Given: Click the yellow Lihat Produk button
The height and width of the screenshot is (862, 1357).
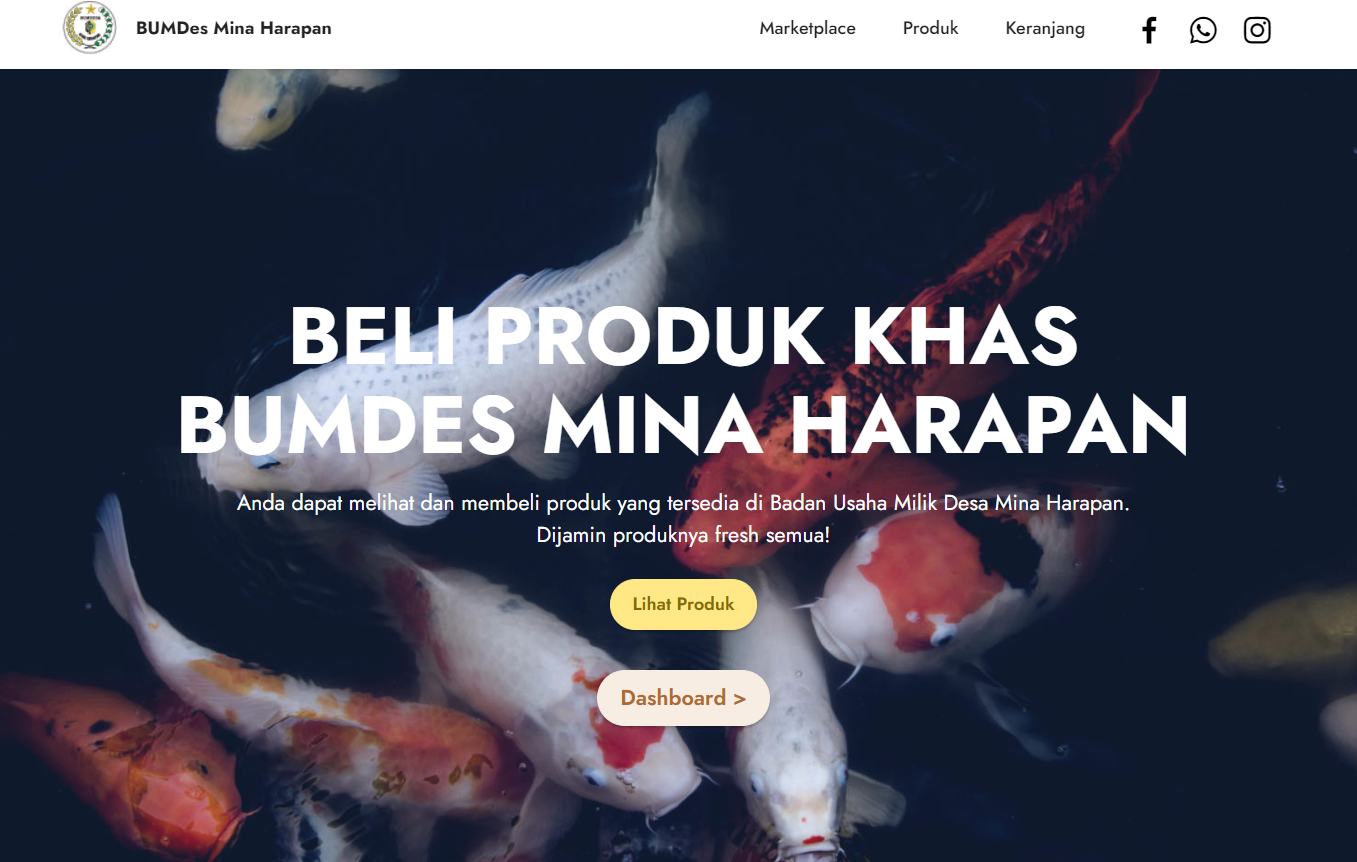Looking at the screenshot, I should [683, 604].
